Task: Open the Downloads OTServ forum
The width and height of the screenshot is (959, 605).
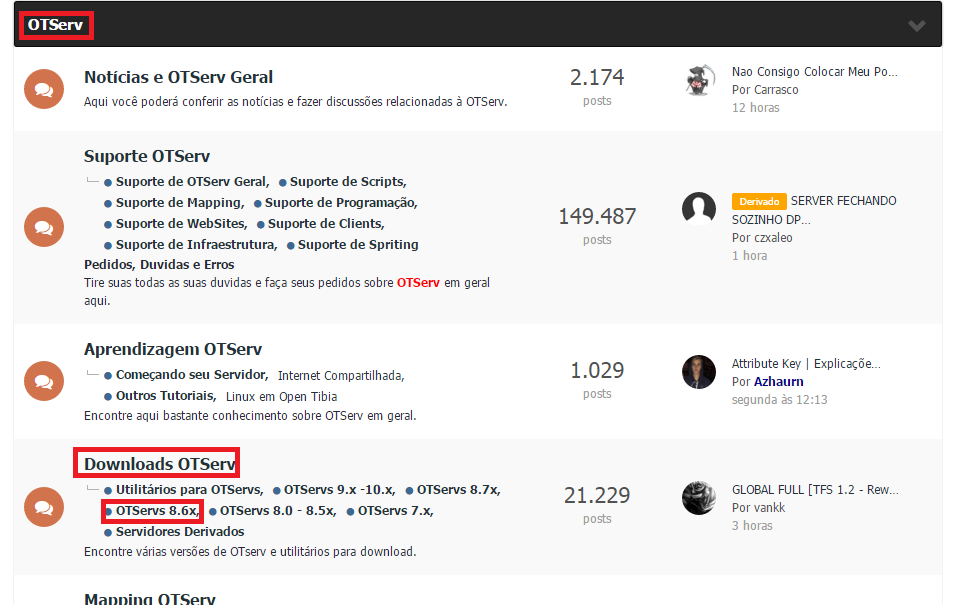Action: point(160,464)
